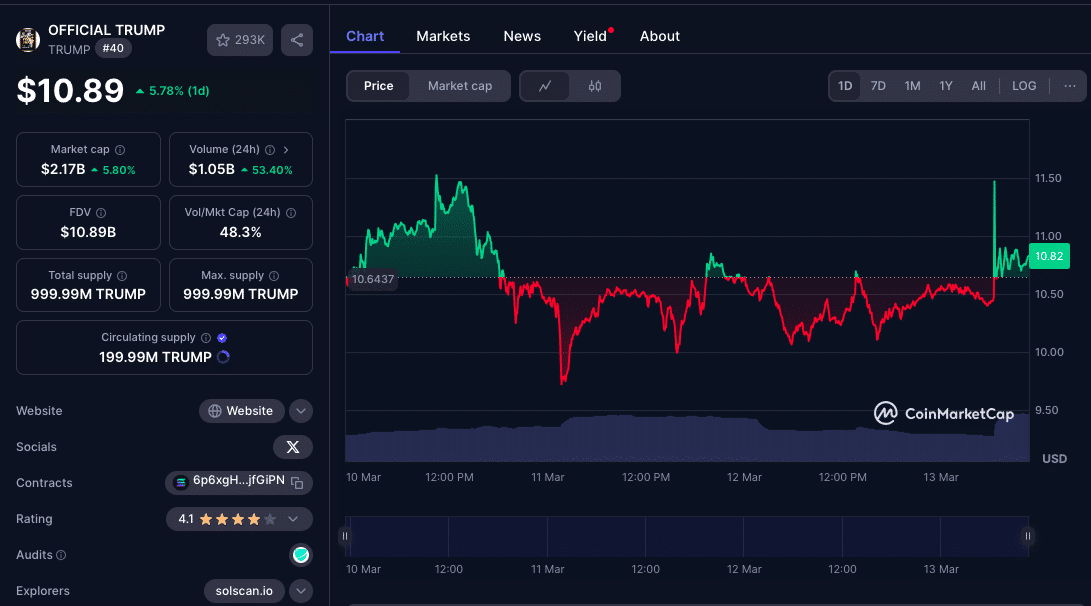Switch to the Markets tab
Viewport: 1091px width, 606px height.
click(x=443, y=36)
